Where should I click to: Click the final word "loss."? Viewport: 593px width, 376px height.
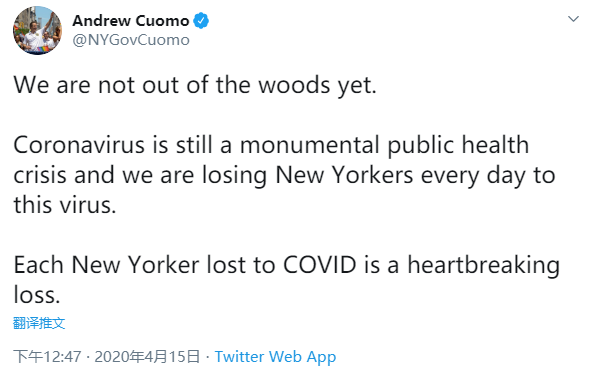coord(37,294)
